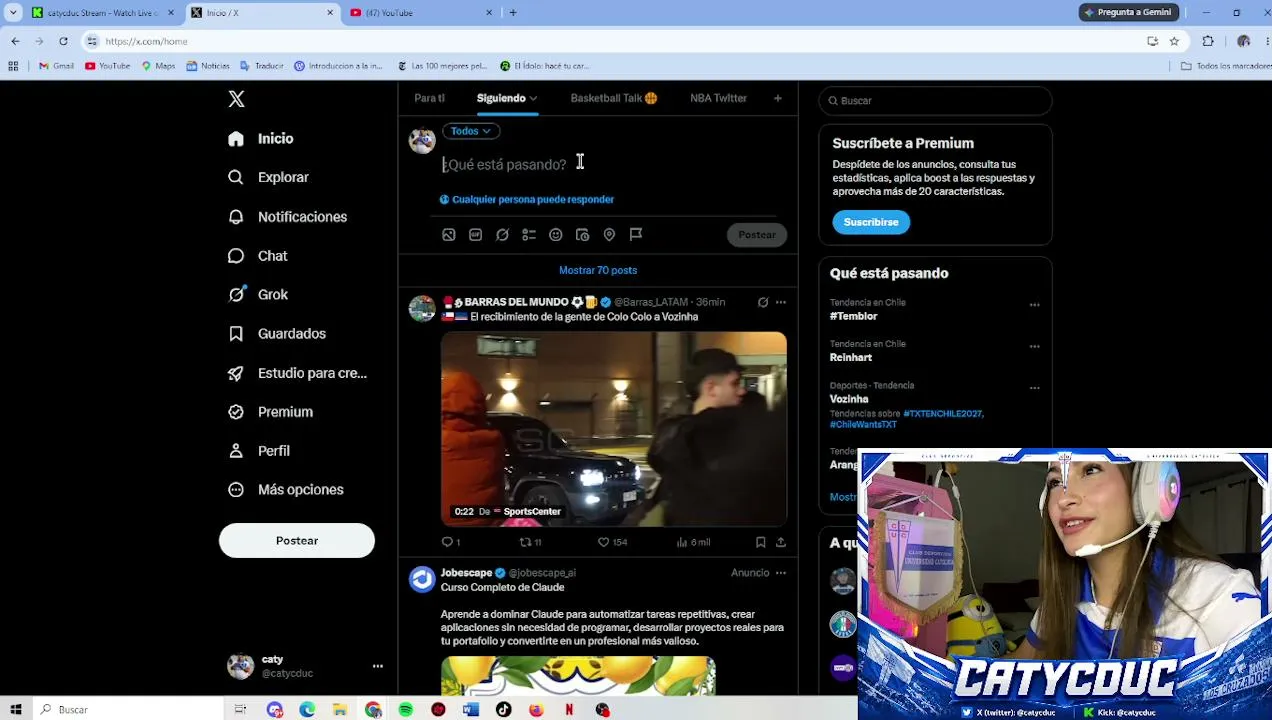Viewport: 1272px width, 720px height.
Task: Switch to the YouTube browser tab
Action: 422,13
